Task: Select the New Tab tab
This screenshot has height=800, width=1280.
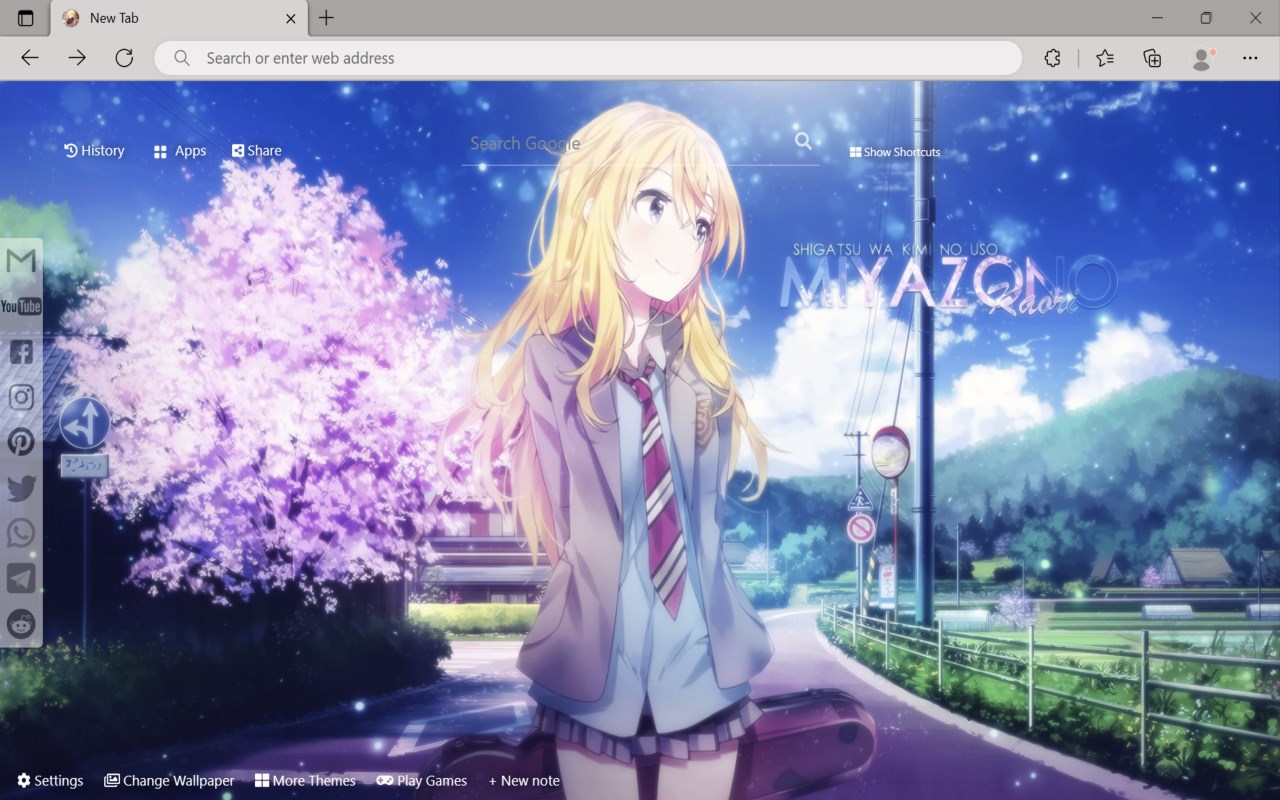Action: pos(178,18)
